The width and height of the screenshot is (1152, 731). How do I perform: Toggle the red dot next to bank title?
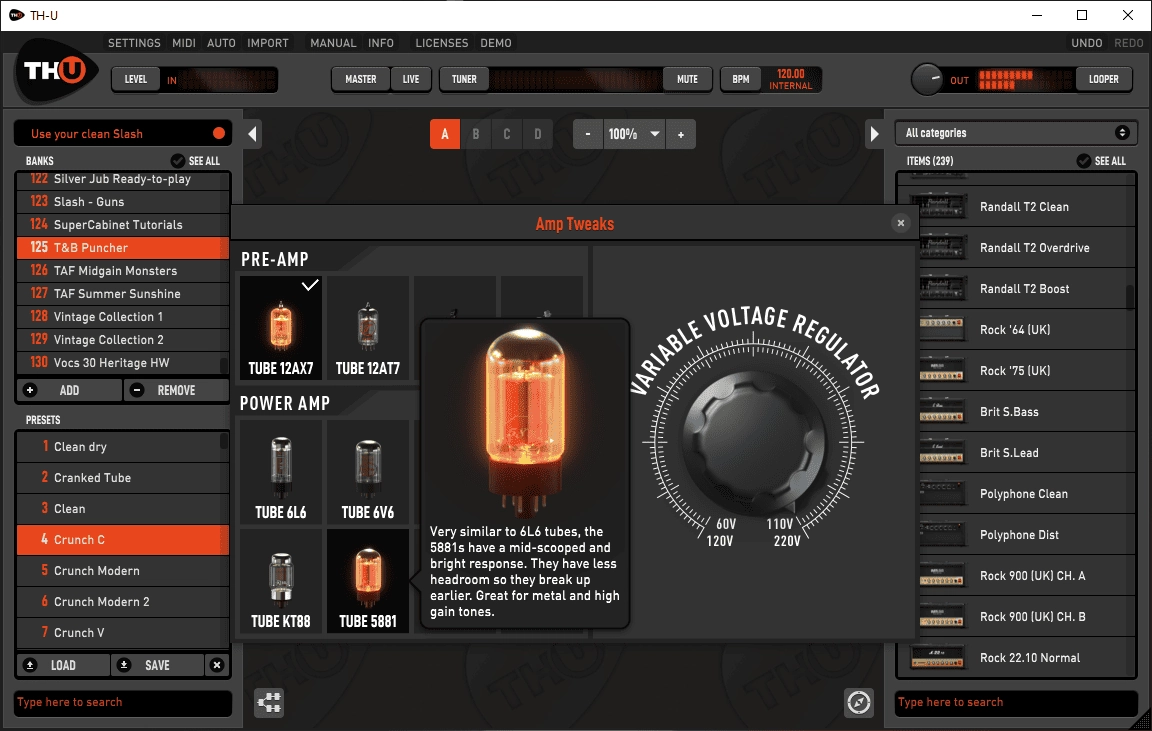click(219, 133)
